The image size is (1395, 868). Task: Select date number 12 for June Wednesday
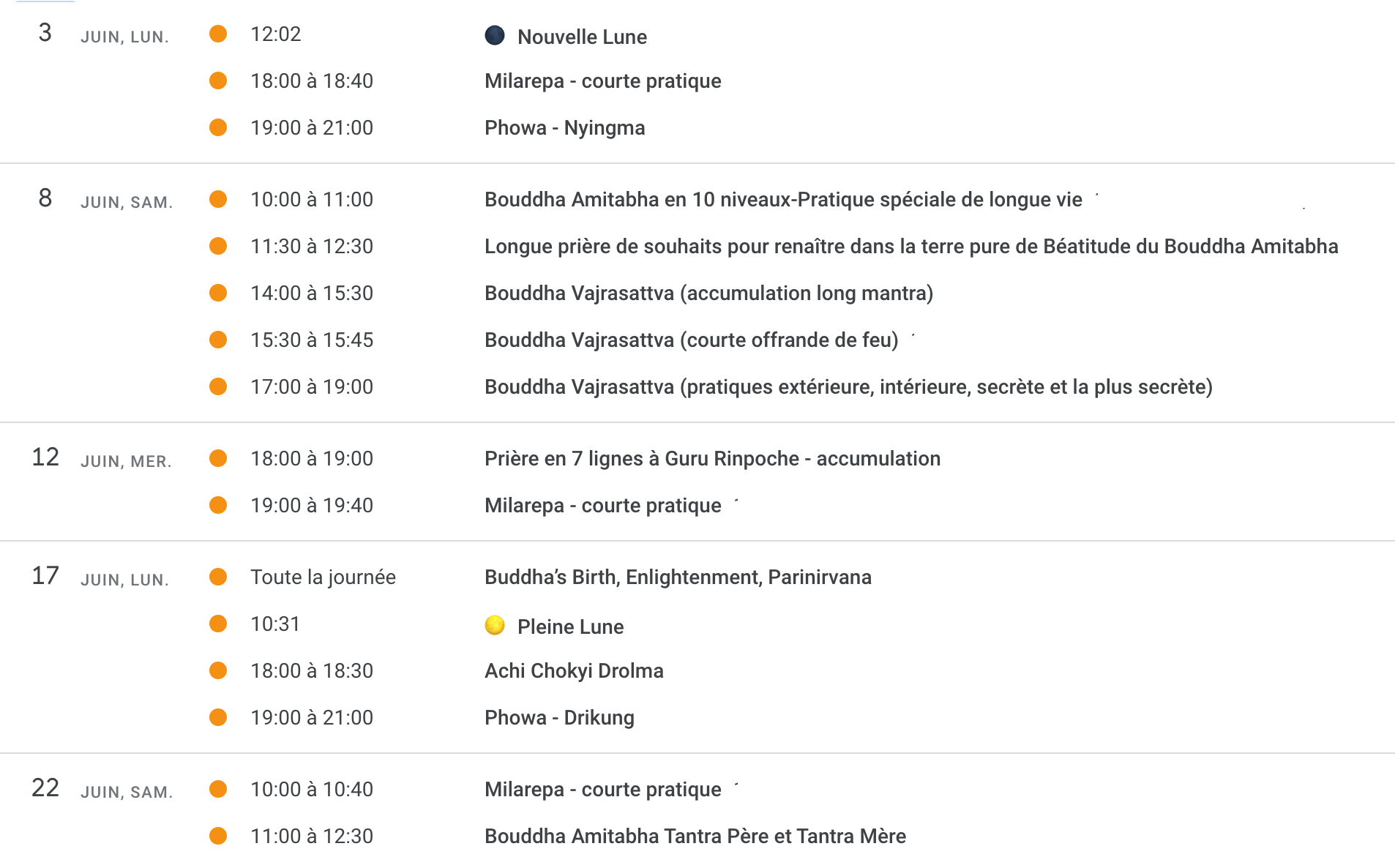click(x=45, y=457)
